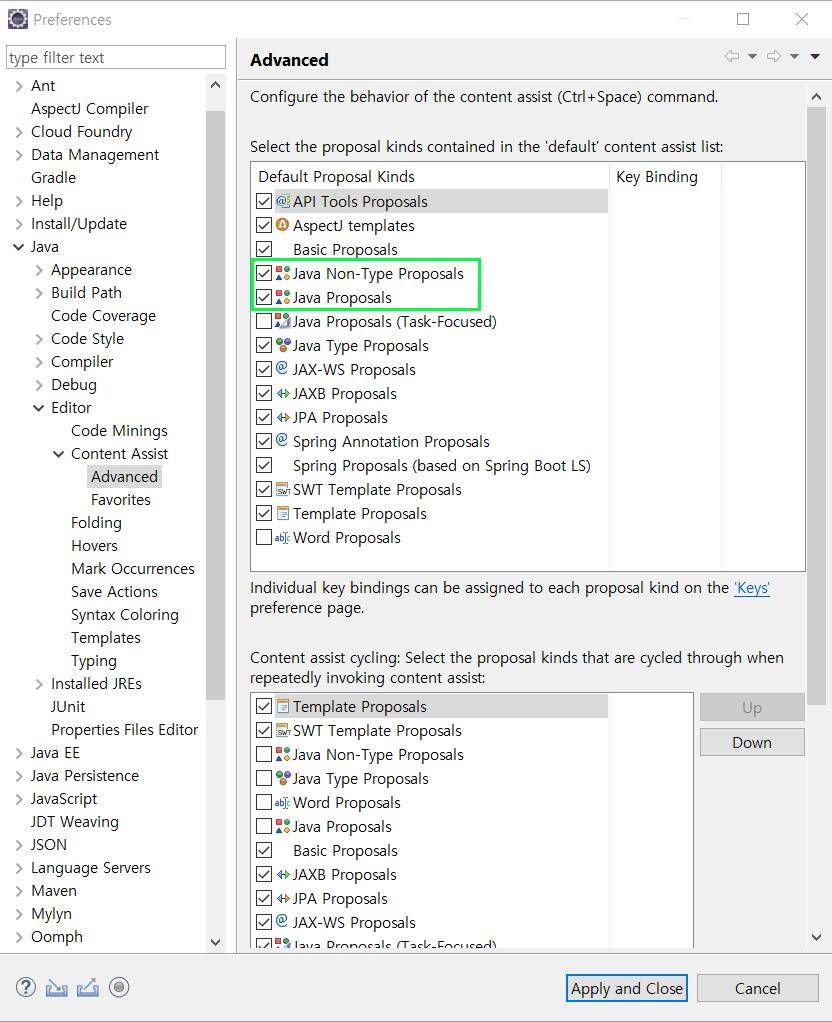This screenshot has width=832, height=1022.
Task: Click Word Proposals icon in cycling list
Action: click(x=282, y=802)
